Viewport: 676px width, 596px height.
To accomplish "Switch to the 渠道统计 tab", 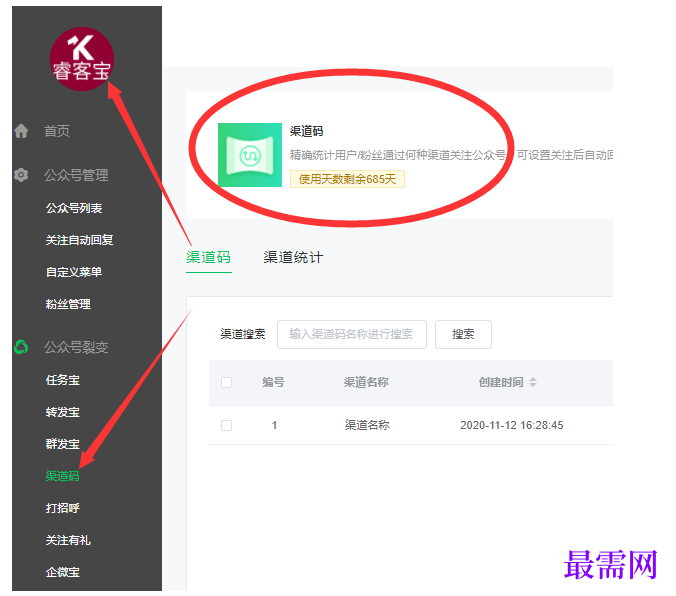I will (293, 257).
